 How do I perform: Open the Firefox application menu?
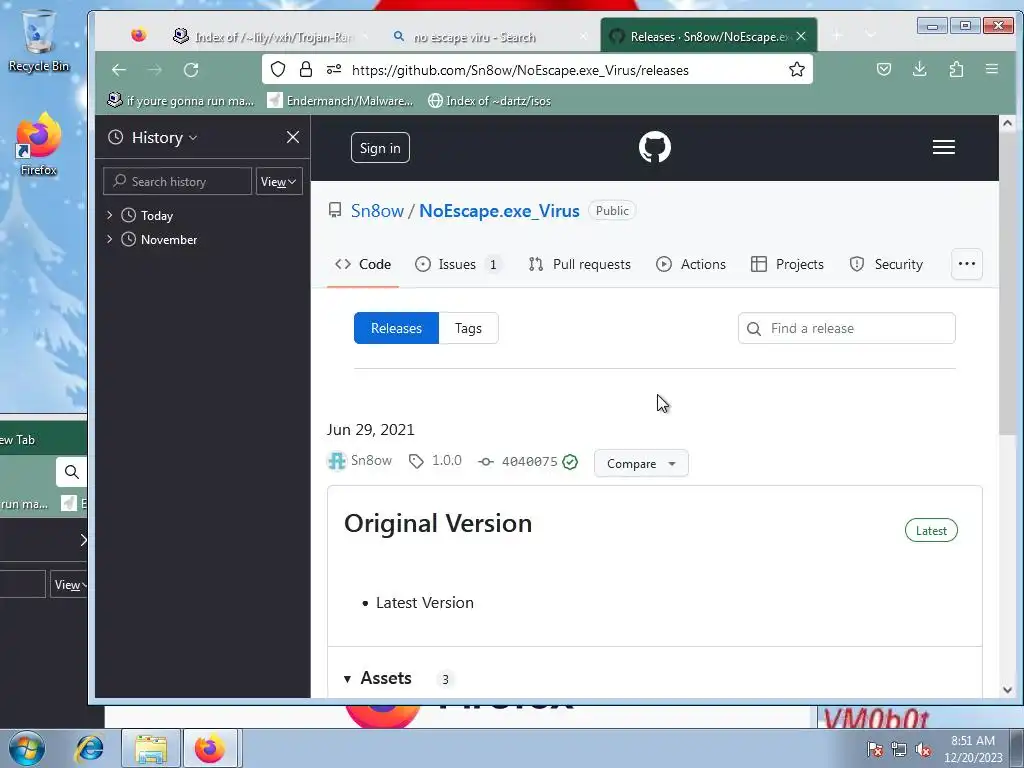[x=991, y=69]
